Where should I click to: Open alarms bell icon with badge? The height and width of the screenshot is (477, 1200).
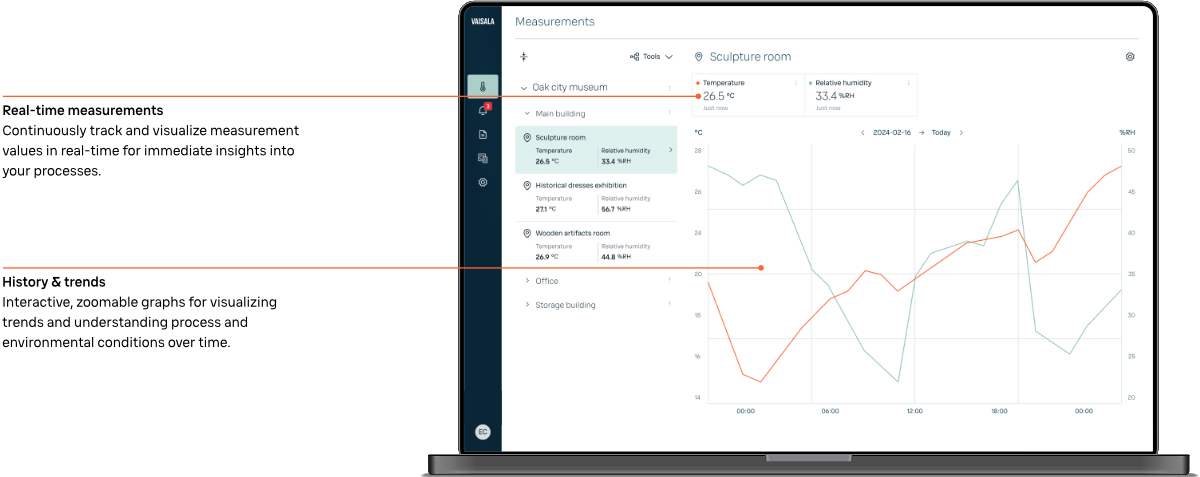[482, 111]
